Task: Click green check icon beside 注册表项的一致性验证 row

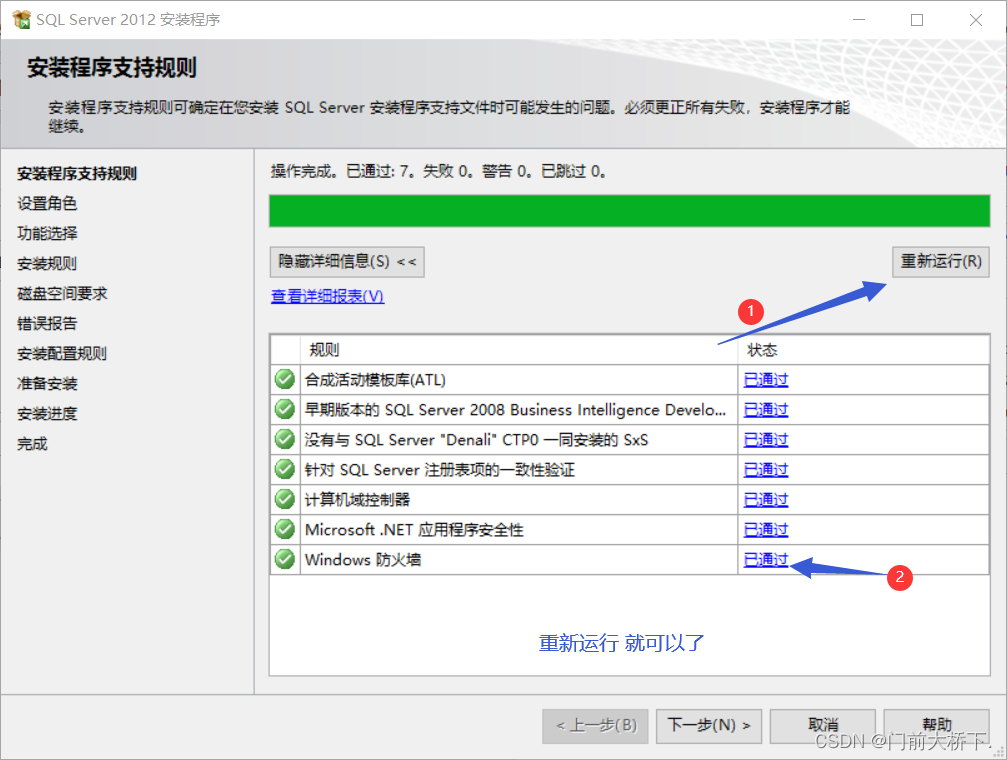Action: (285, 469)
